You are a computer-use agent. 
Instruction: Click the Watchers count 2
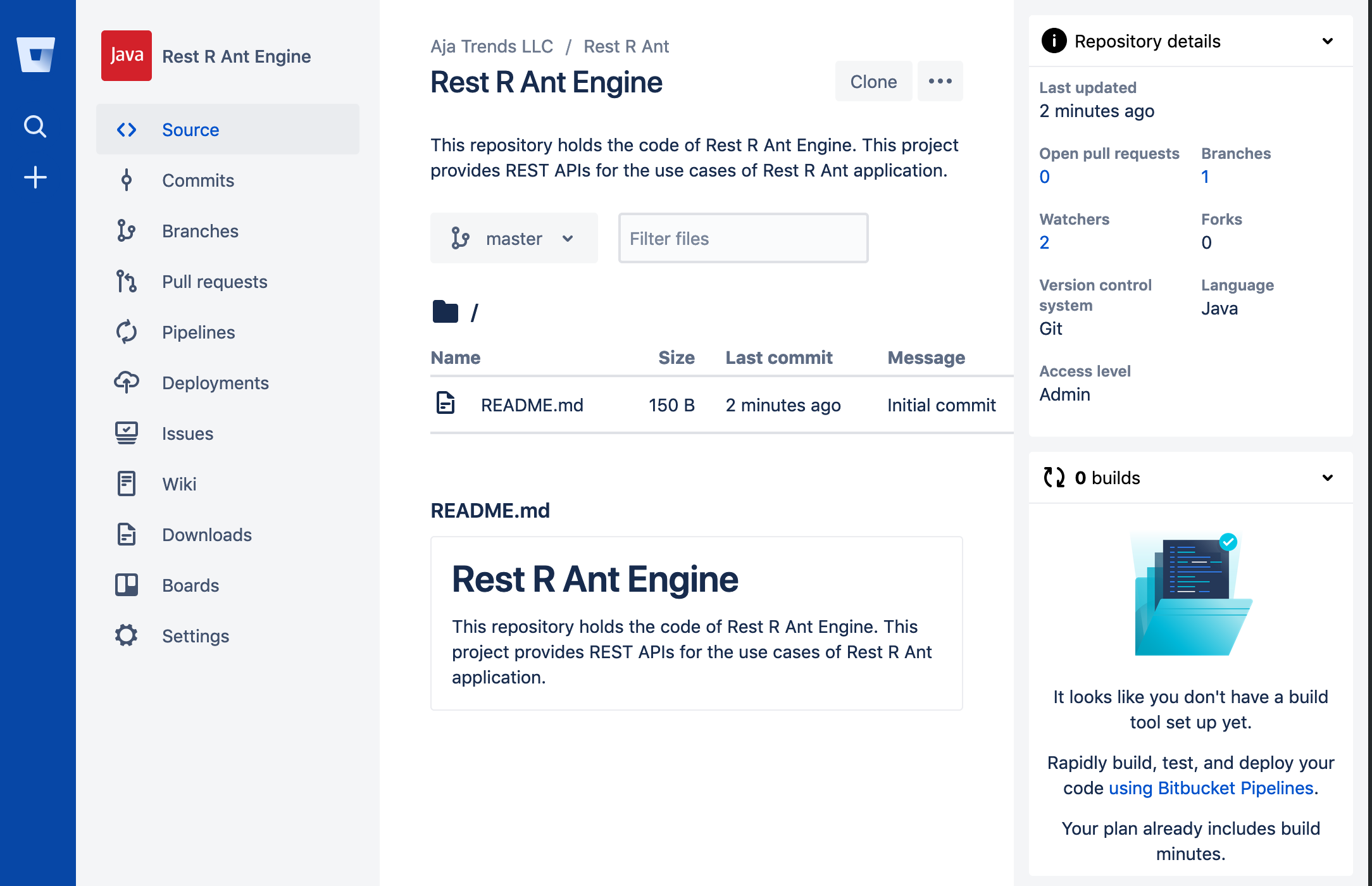click(1045, 242)
